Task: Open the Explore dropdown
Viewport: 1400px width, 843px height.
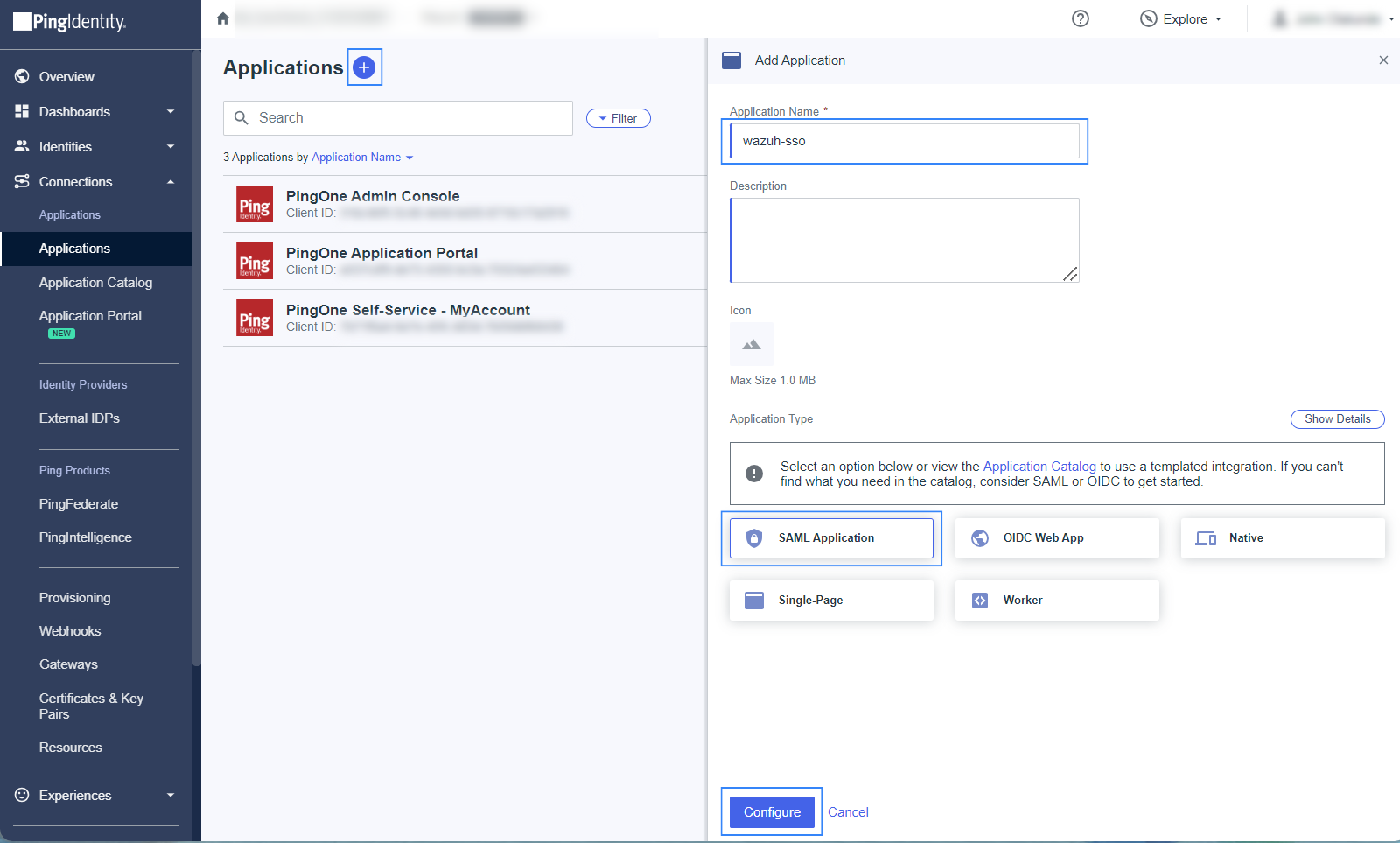Action: [x=1181, y=19]
